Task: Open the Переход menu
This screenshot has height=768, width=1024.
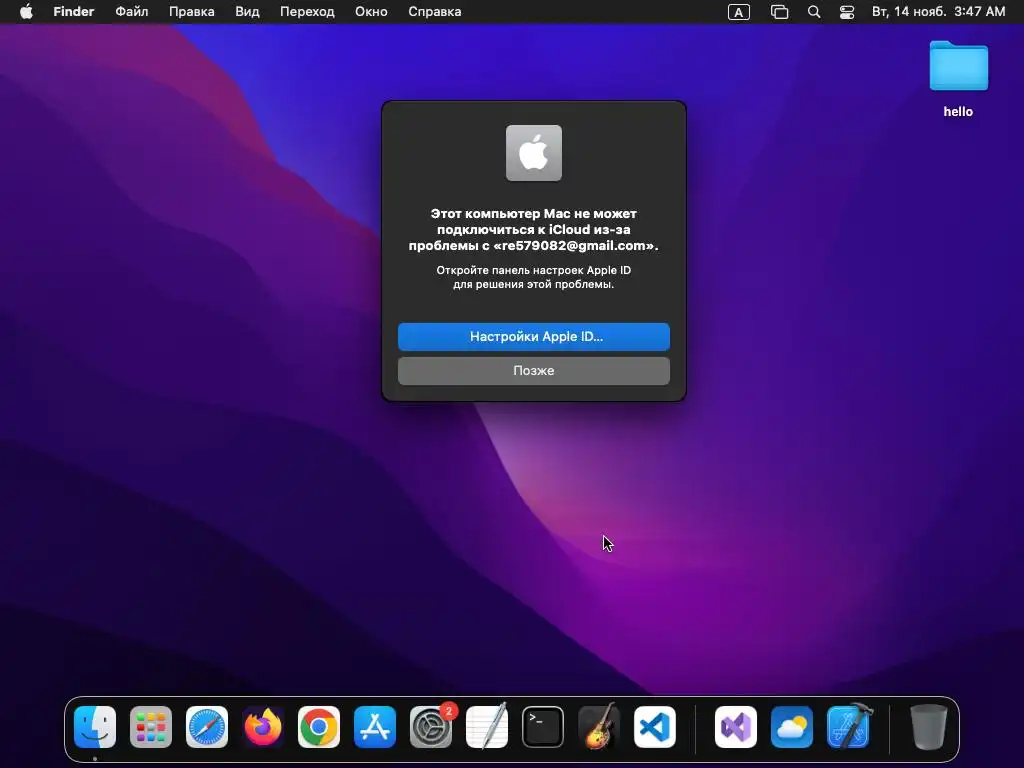Action: tap(307, 12)
